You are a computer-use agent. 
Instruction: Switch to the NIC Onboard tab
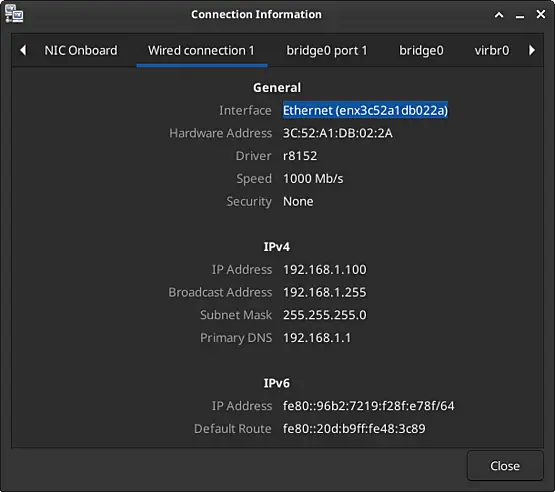(x=81, y=51)
